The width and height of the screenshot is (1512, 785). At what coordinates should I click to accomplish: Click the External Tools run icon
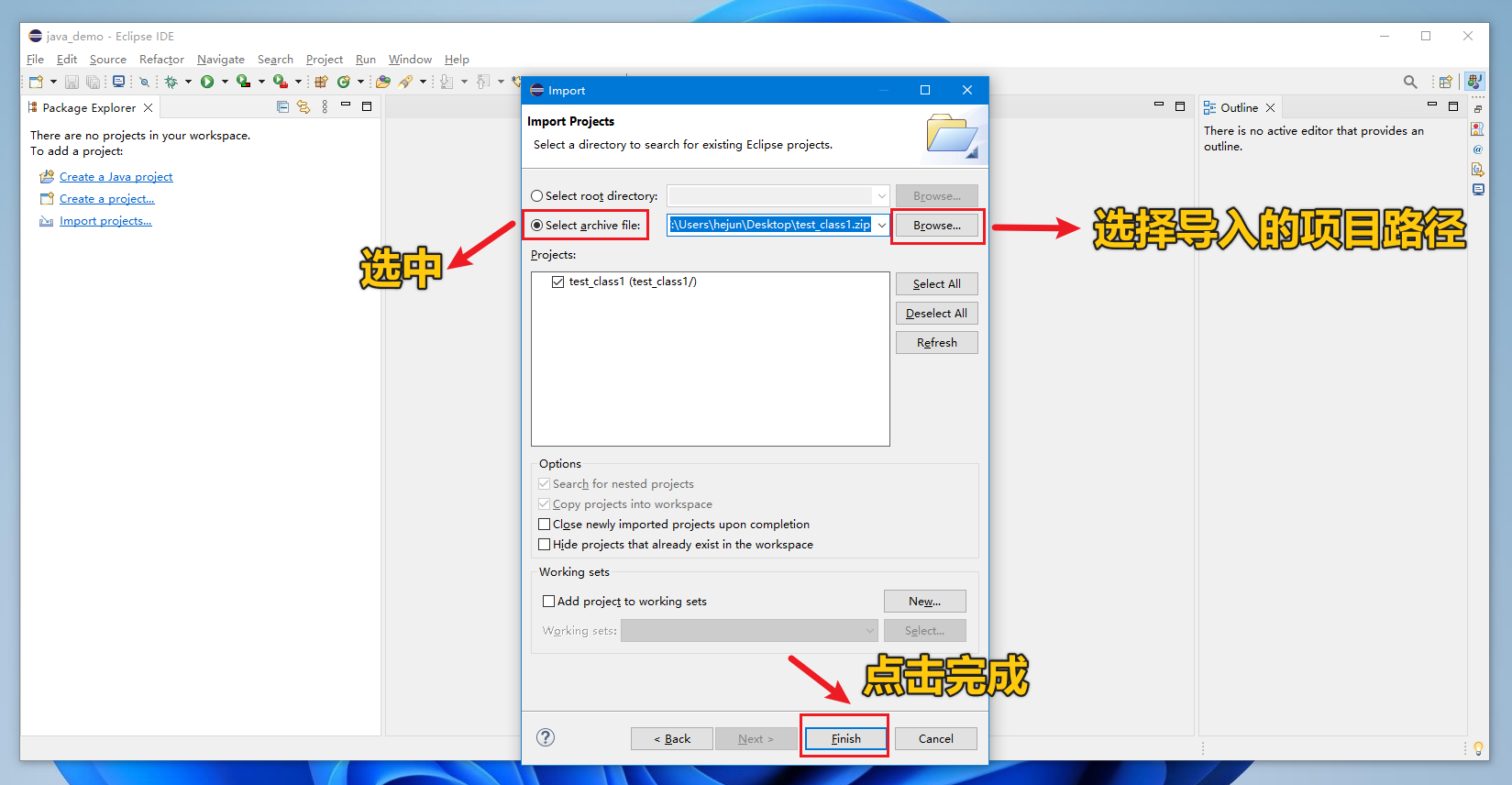(x=281, y=82)
